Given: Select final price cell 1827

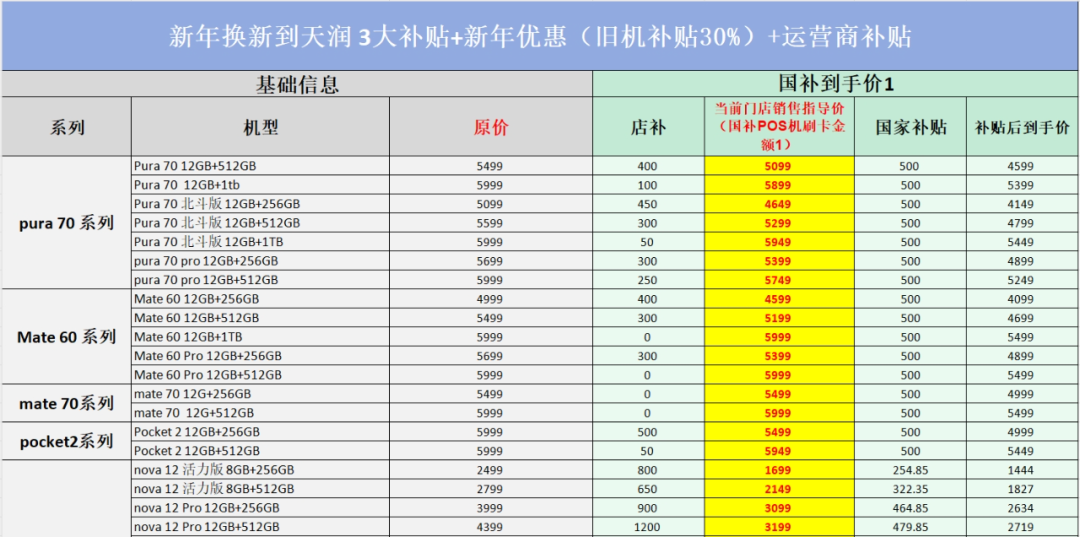Looking at the screenshot, I should (1023, 489).
